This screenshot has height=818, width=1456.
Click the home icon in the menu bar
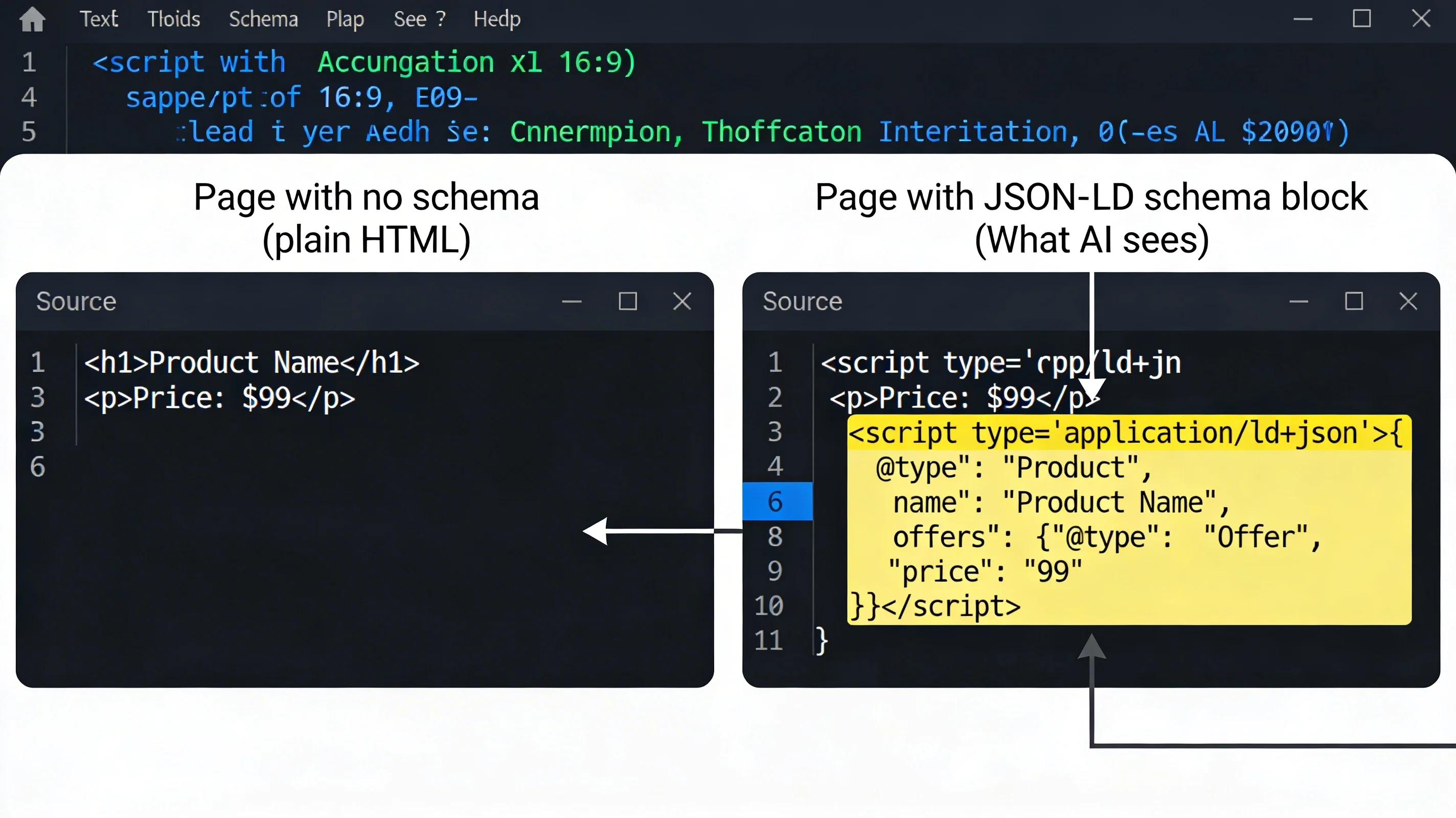pos(32,19)
